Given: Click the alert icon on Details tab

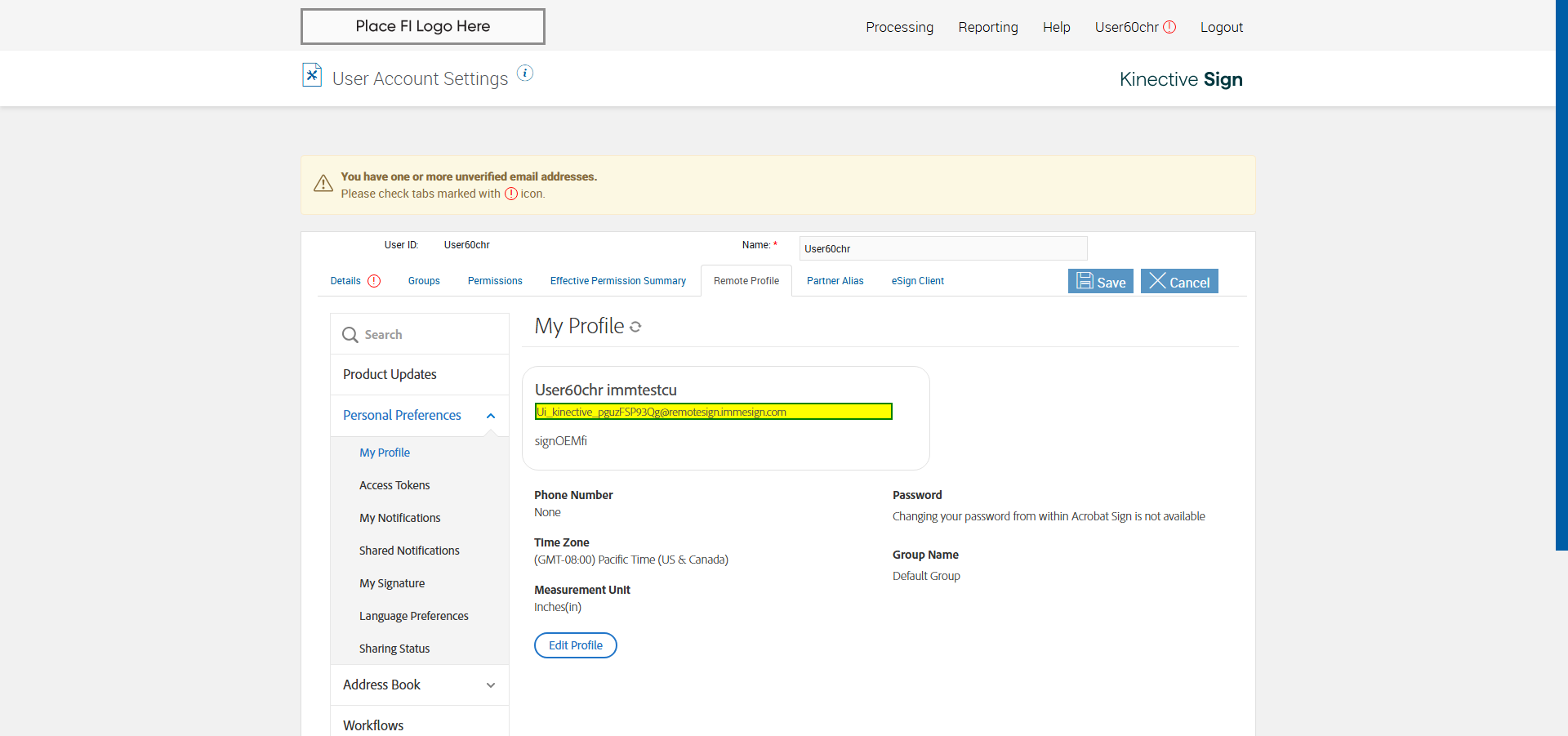Looking at the screenshot, I should pyautogui.click(x=374, y=281).
